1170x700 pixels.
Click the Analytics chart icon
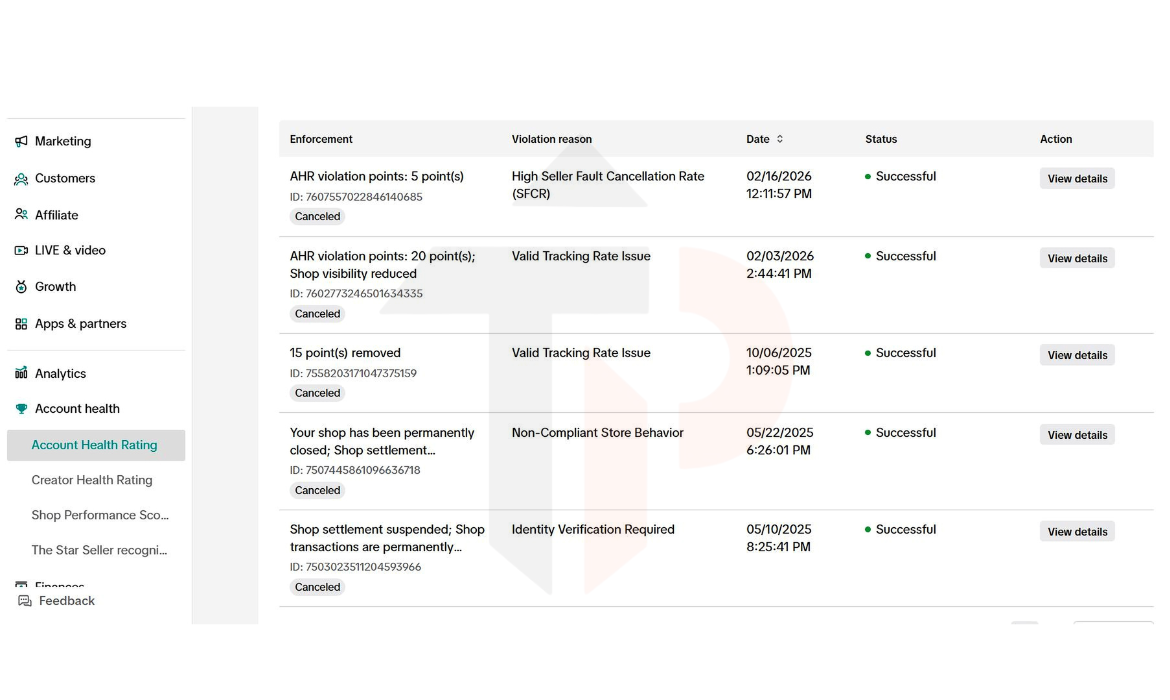tap(21, 373)
